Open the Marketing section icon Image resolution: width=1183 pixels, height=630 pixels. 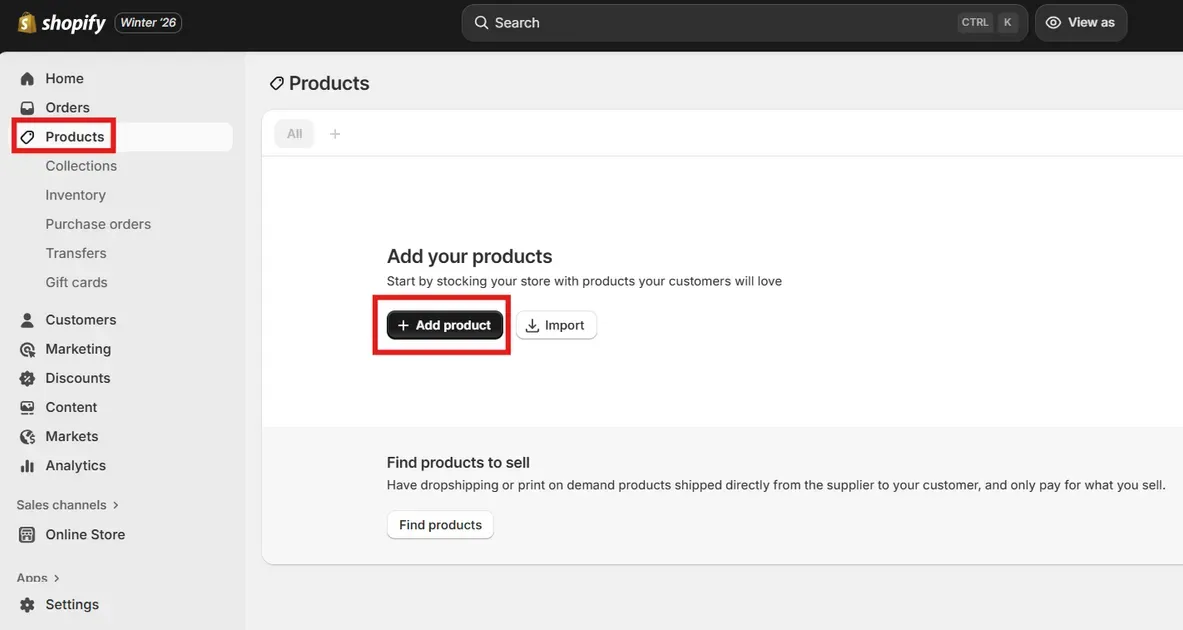pos(26,348)
